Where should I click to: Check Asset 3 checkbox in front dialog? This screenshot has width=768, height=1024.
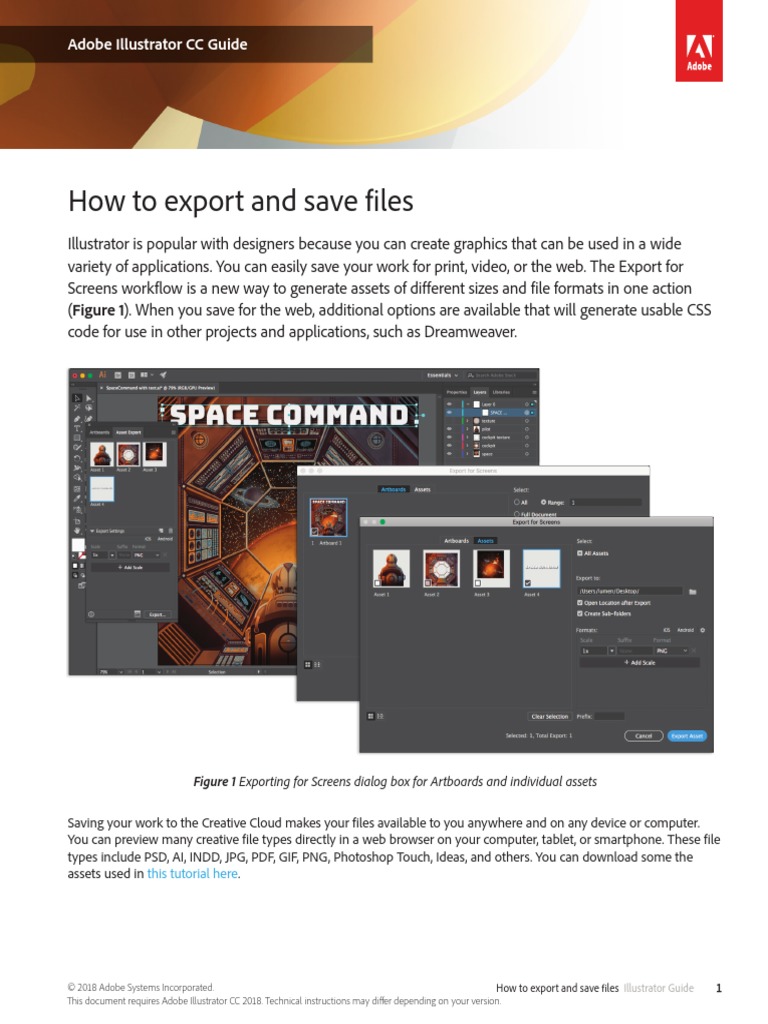click(478, 583)
